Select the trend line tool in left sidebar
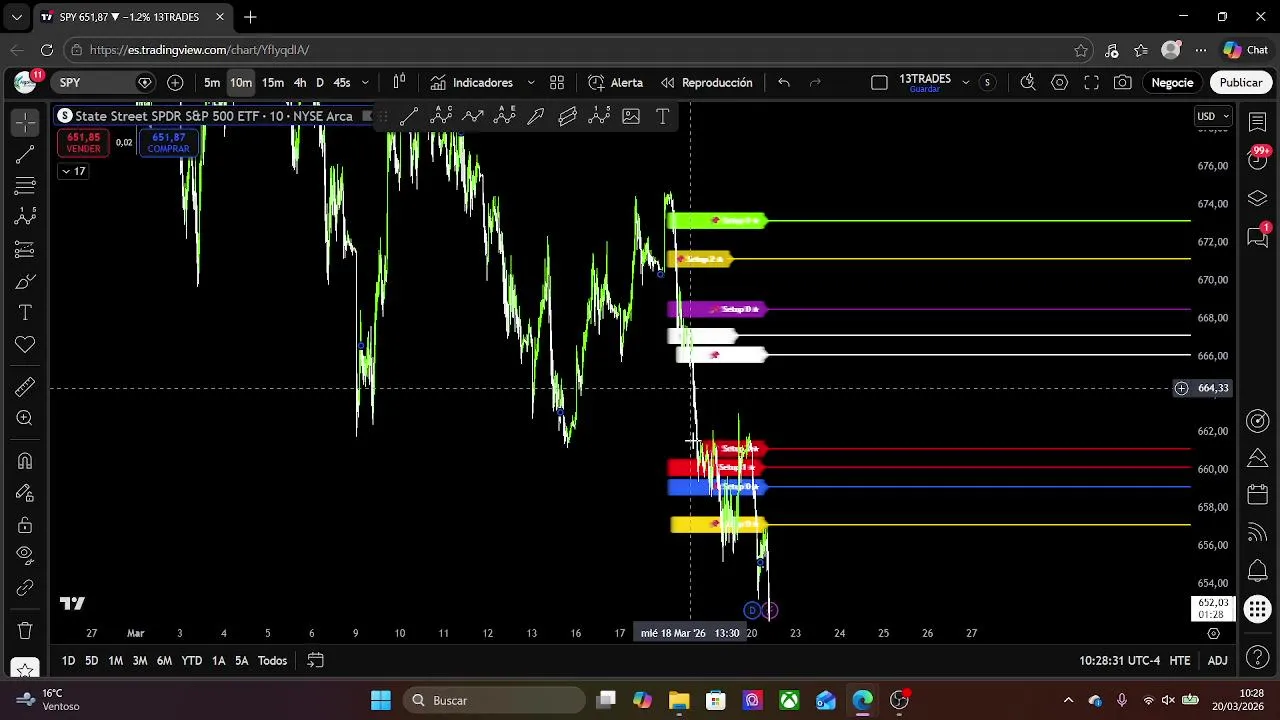Screen dimensions: 1280x720 tap(25, 154)
